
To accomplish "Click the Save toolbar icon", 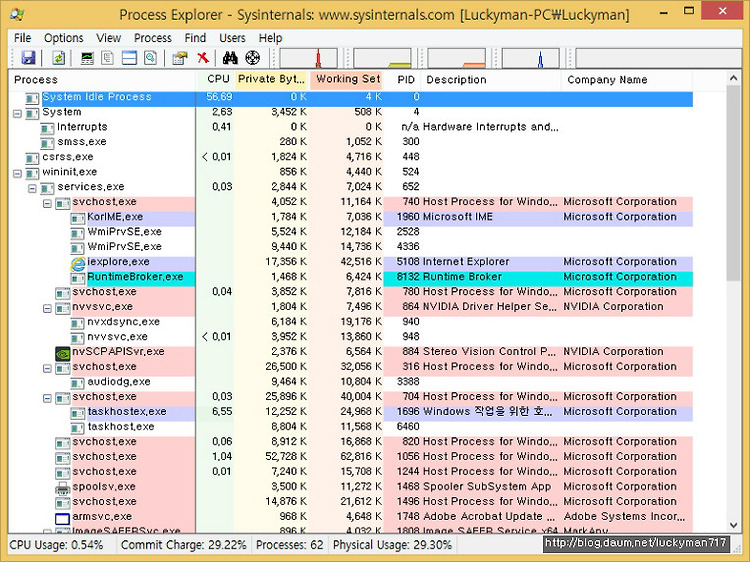I will [28, 58].
